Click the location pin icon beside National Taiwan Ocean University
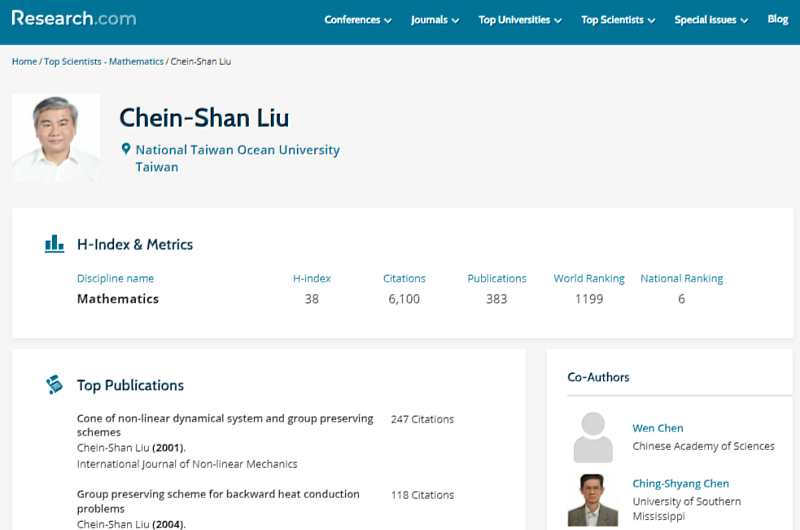The height and width of the screenshot is (530, 800). (x=126, y=149)
